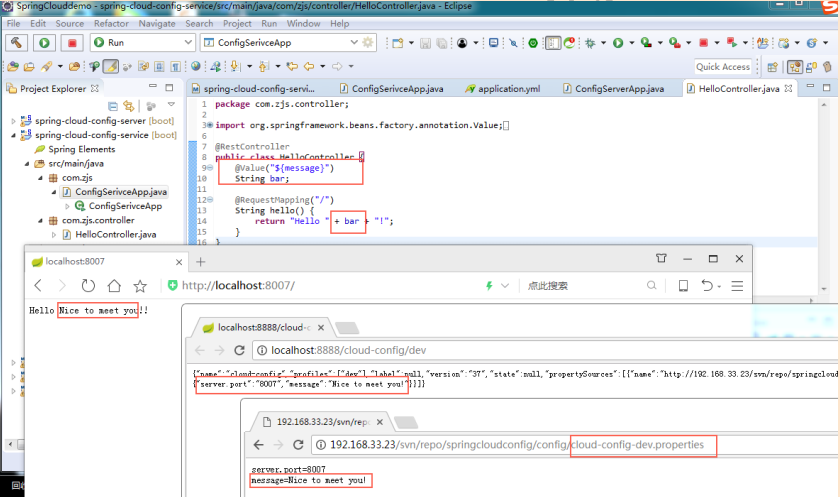The height and width of the screenshot is (497, 840).
Task: Expand the Debug launch dropdown arrow
Action: [603, 43]
